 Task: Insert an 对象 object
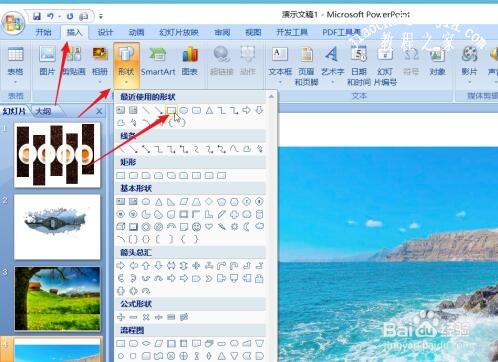click(437, 61)
